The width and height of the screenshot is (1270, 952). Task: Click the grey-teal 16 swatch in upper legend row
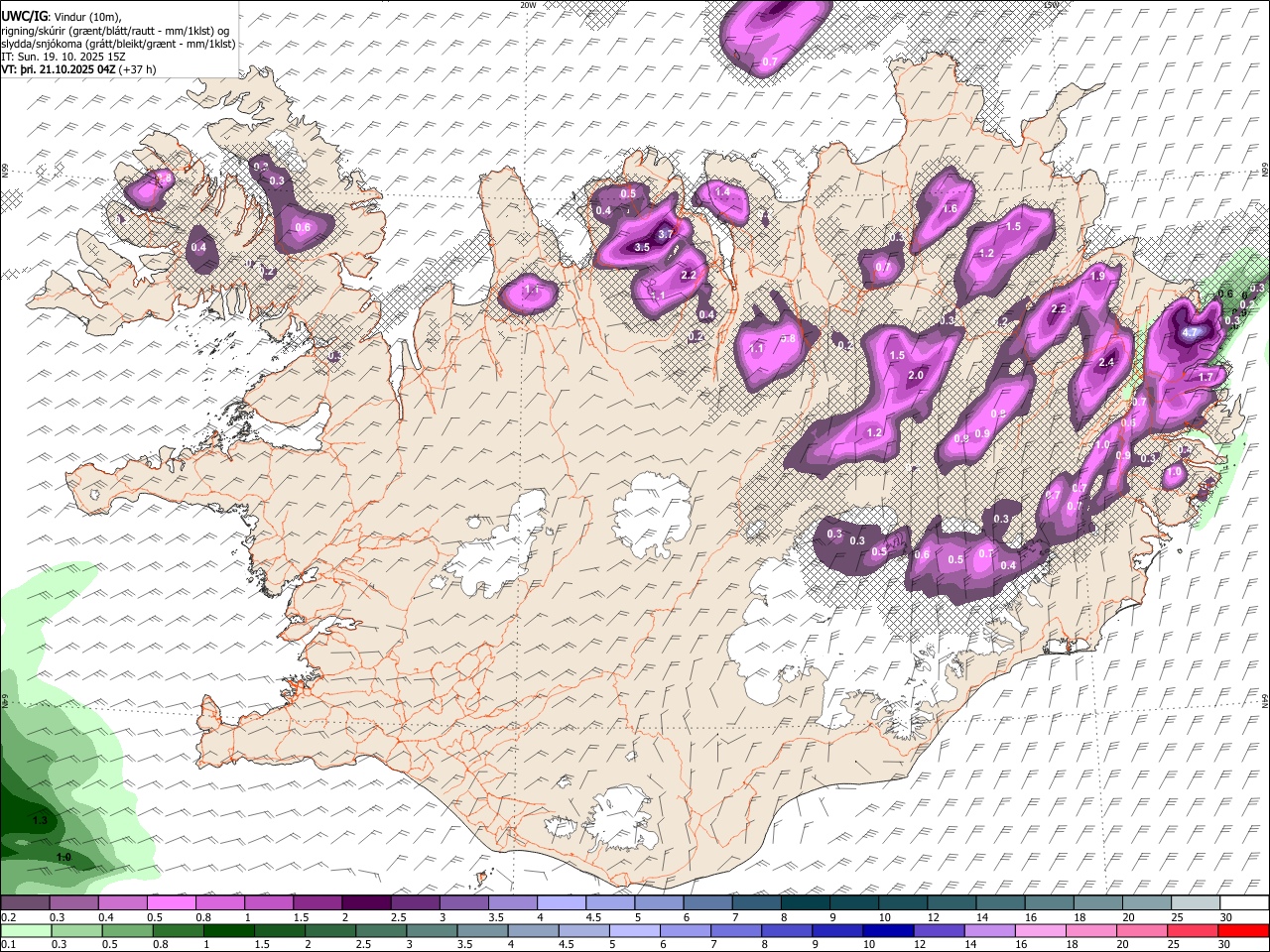click(x=1049, y=903)
